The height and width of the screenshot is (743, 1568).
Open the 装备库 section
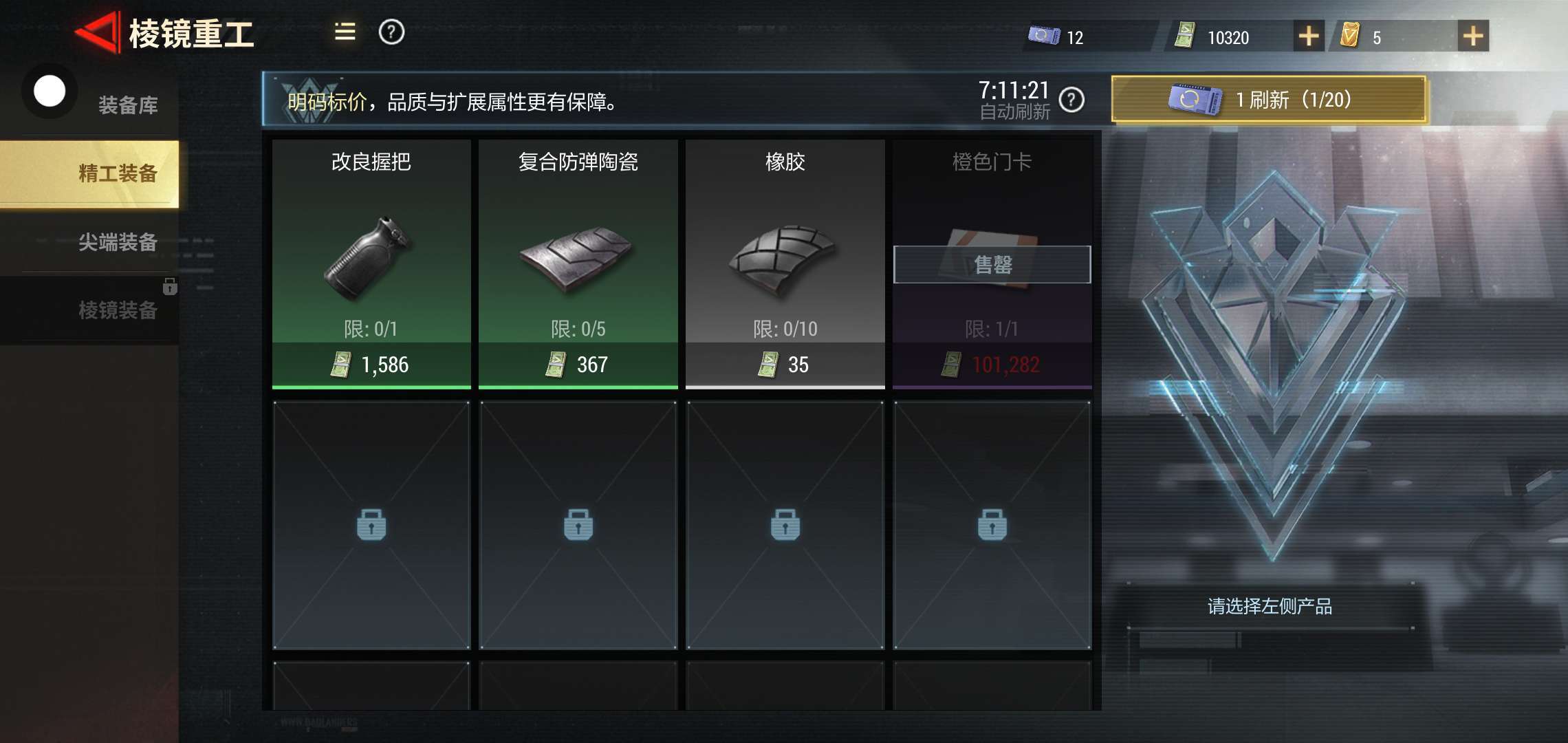pyautogui.click(x=128, y=105)
